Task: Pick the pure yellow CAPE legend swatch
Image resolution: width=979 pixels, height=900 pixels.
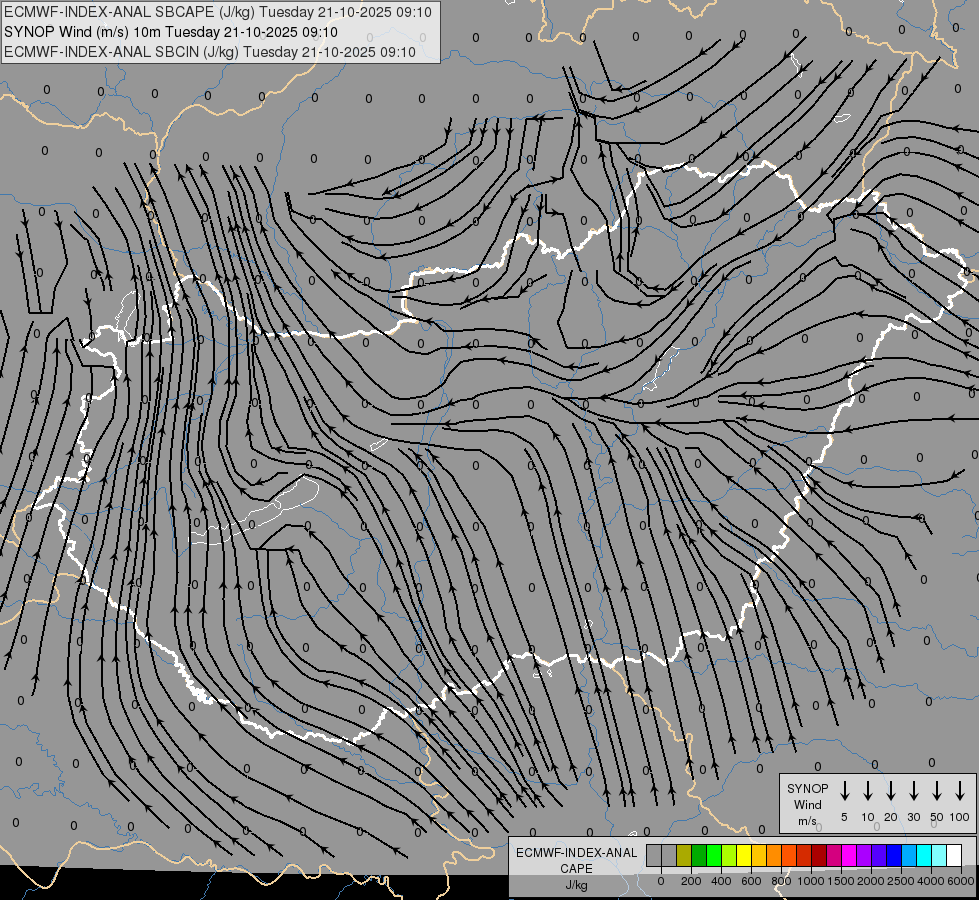Action: 744,855
